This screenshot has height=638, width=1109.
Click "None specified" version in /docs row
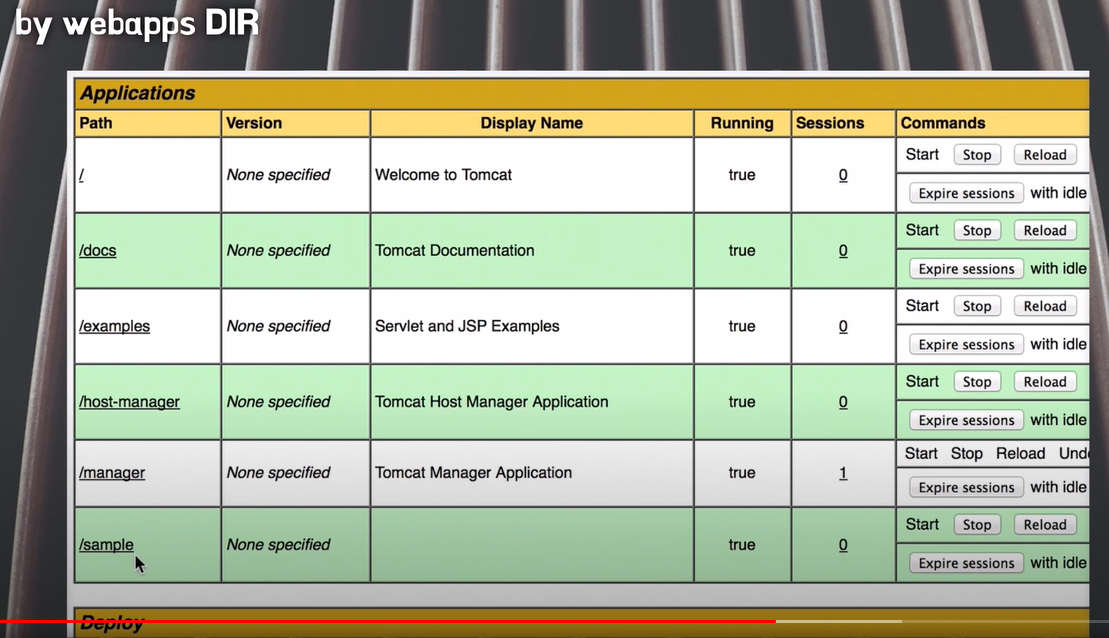(278, 250)
